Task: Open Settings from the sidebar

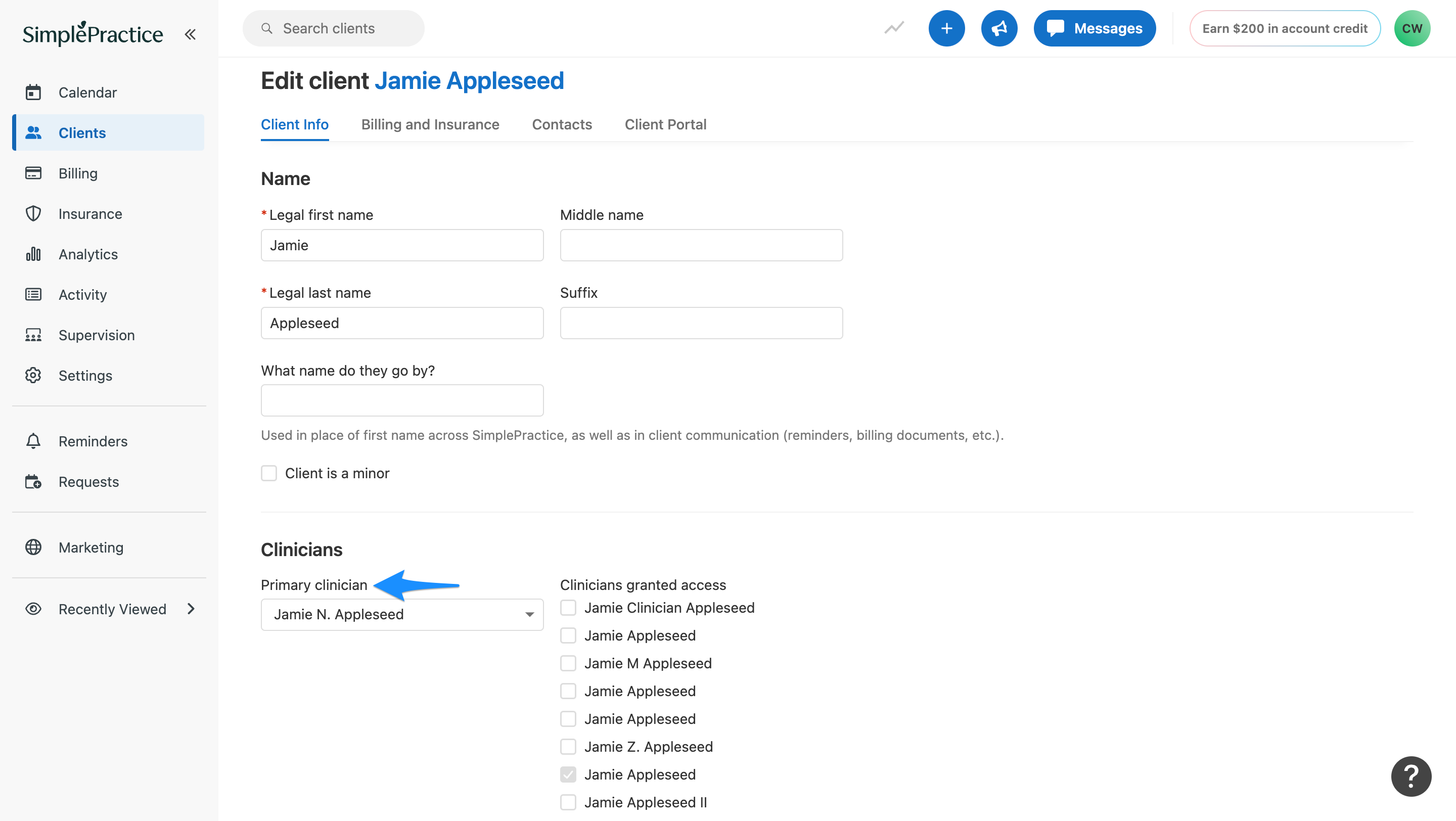Action: (108, 375)
